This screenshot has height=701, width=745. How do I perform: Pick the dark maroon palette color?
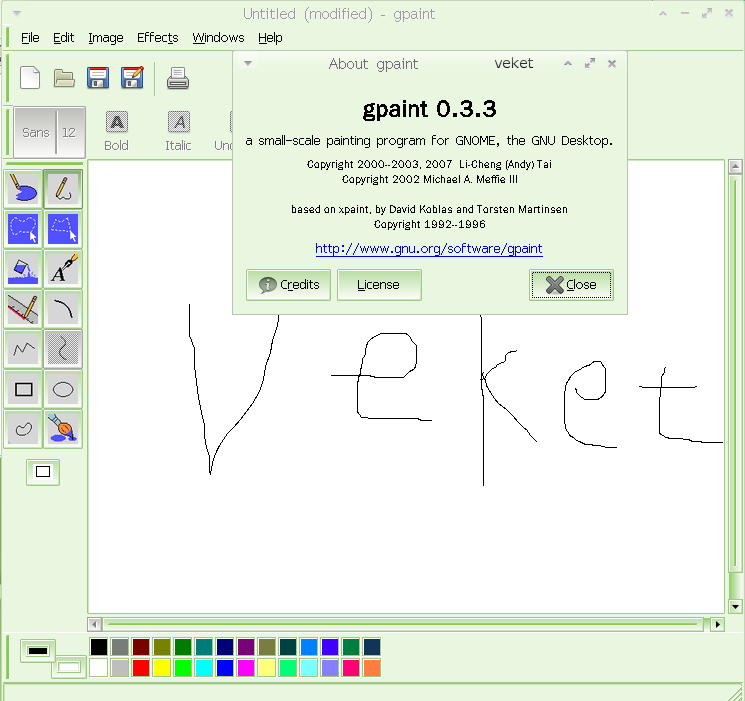pos(141,647)
